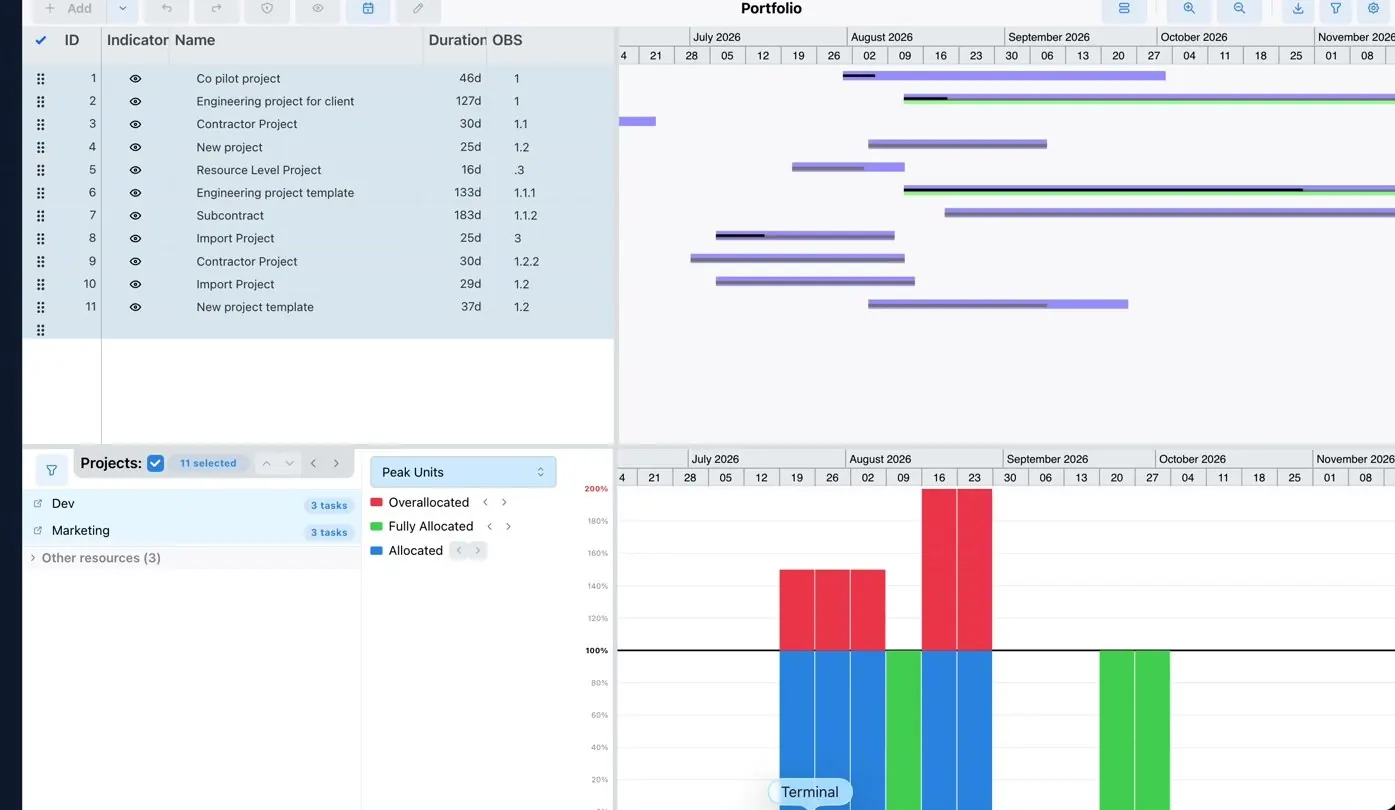Image resolution: width=1395 pixels, height=810 pixels.
Task: Click the red Overallocated legend swatch
Action: (x=376, y=503)
